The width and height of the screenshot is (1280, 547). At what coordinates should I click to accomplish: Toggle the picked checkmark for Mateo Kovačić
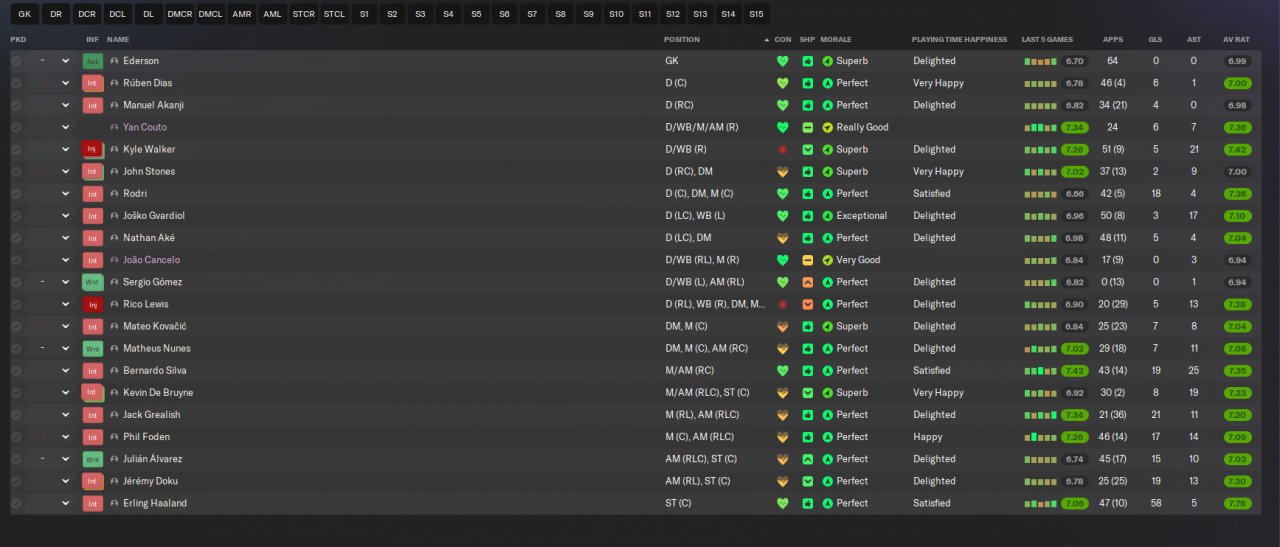pos(16,326)
